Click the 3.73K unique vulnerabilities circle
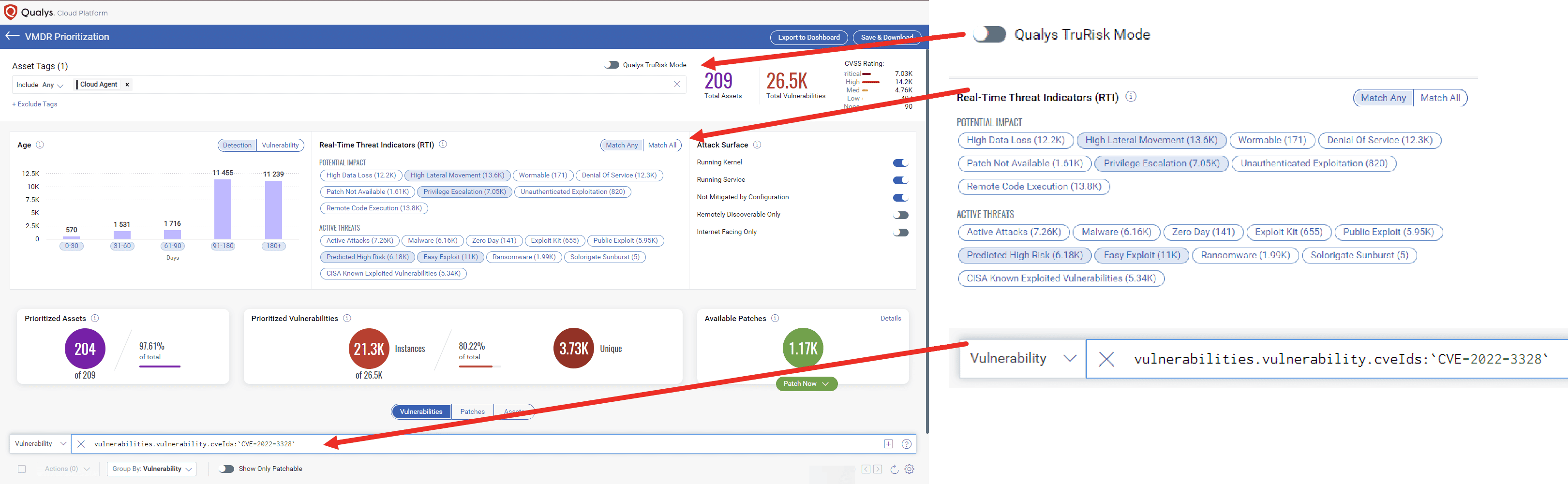1568x484 pixels. point(573,349)
